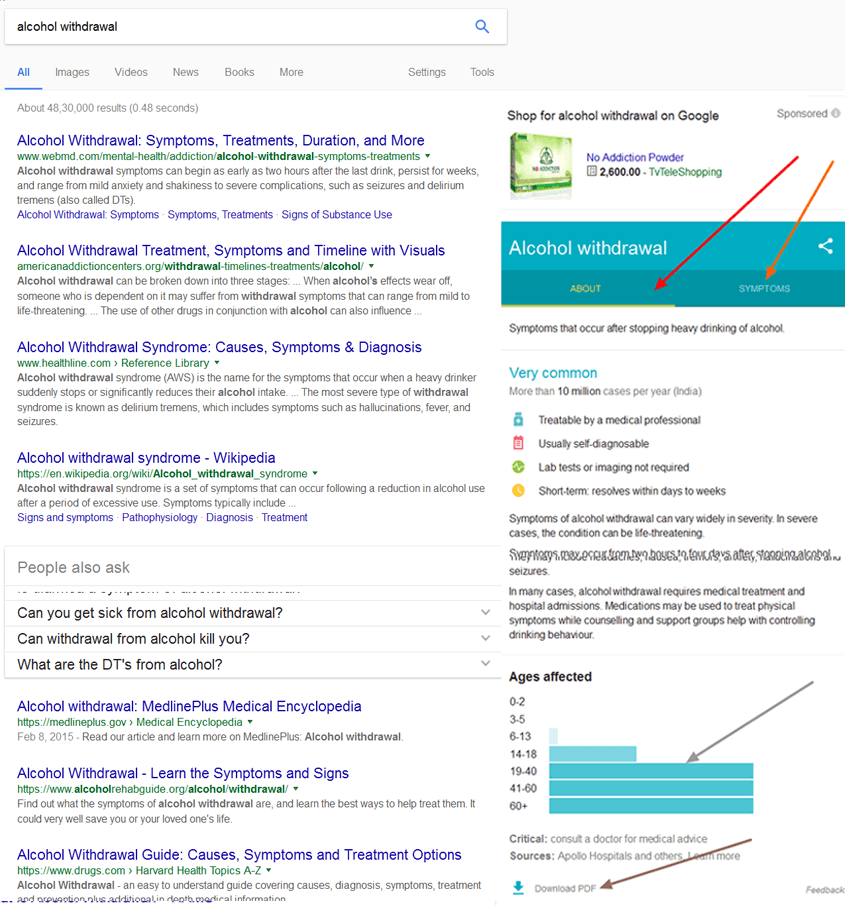Click the 19-40 age bar in chart
This screenshot has height=905, width=845.
click(x=651, y=771)
